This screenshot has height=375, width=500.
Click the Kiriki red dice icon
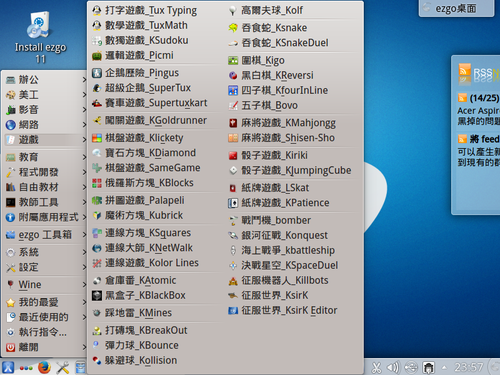coord(233,156)
